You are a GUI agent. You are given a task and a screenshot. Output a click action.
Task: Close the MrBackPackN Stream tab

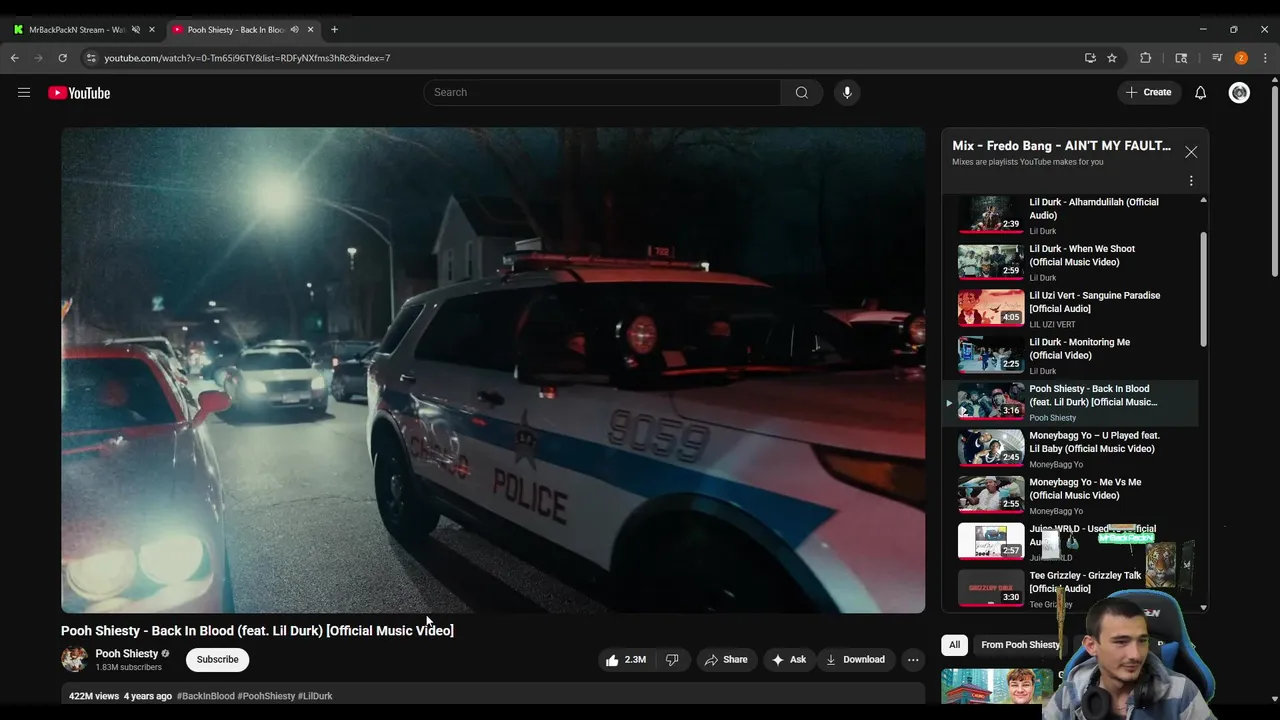152,30
